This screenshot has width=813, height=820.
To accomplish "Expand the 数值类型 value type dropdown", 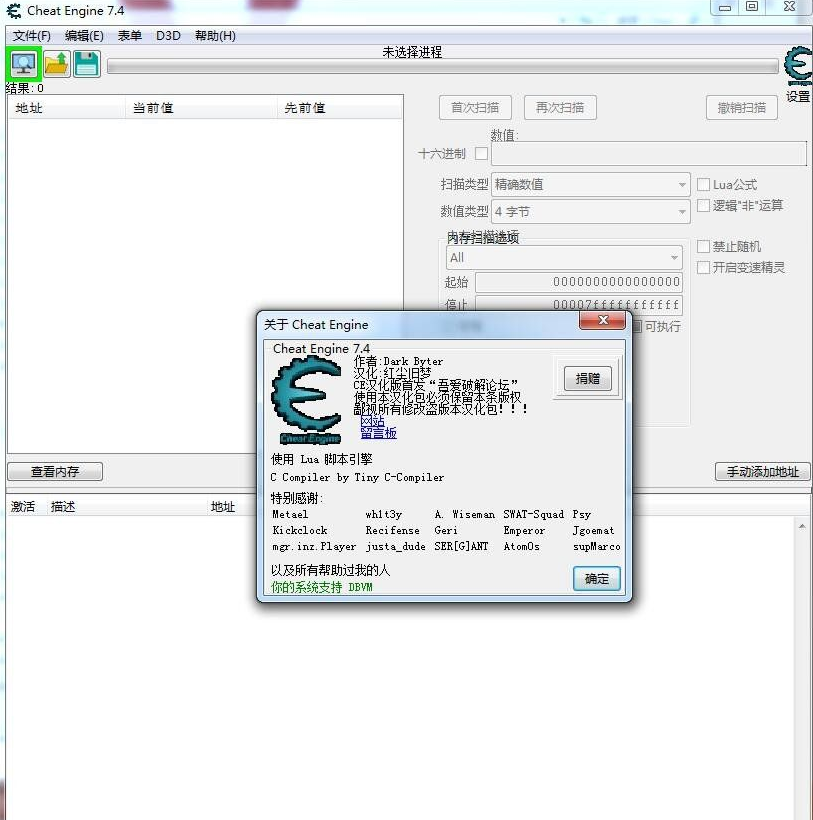I will [x=590, y=211].
